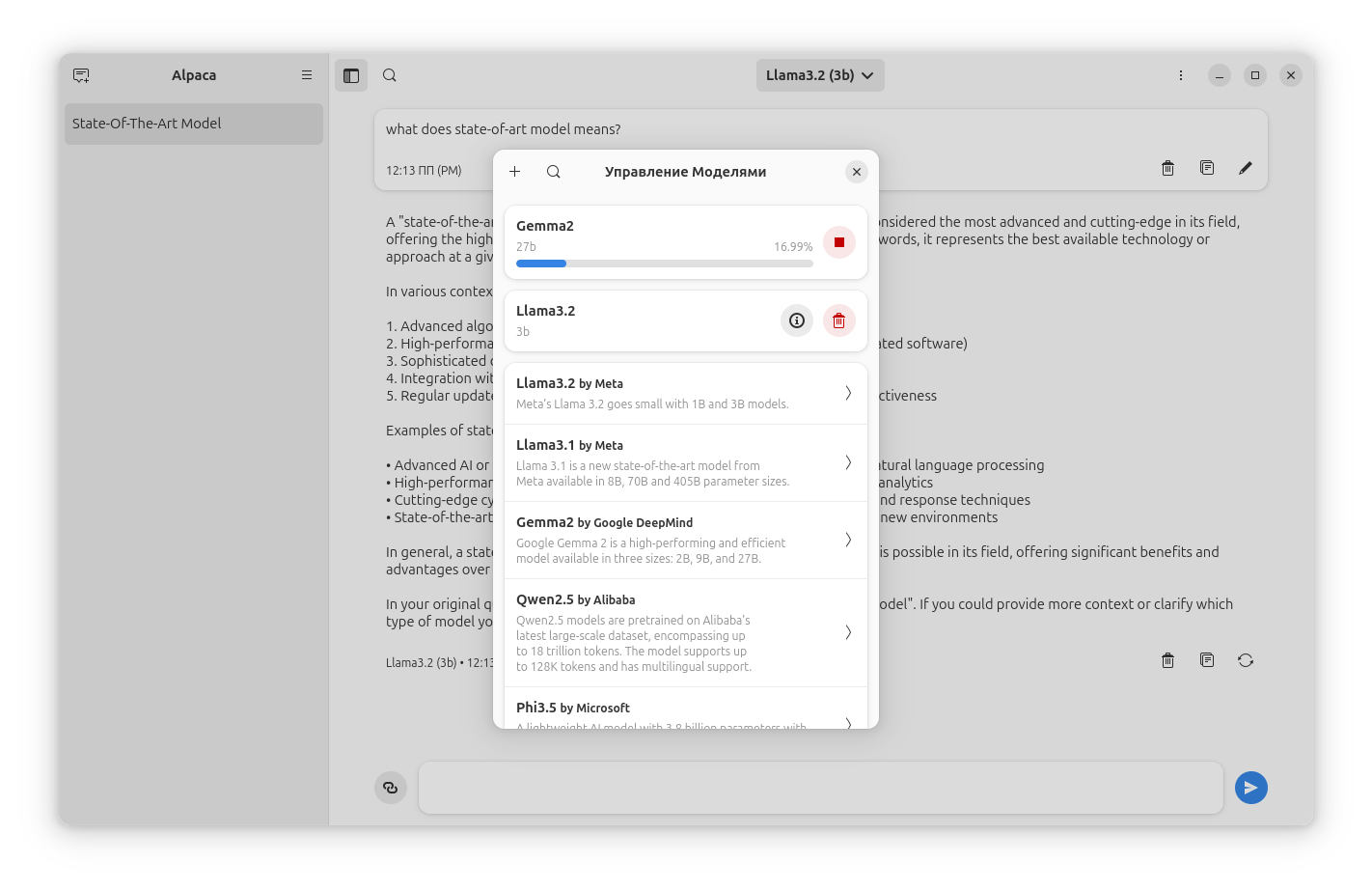Click the message input text field

pos(820,788)
